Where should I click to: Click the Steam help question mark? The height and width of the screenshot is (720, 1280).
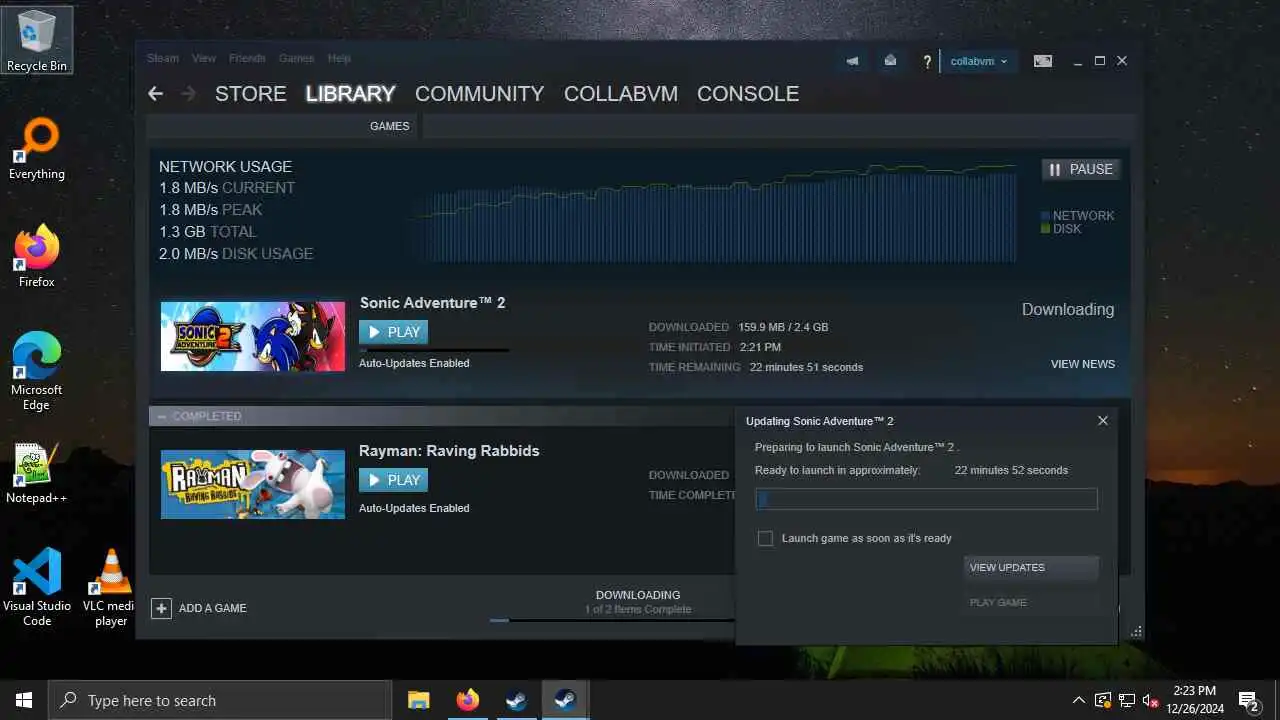click(927, 62)
